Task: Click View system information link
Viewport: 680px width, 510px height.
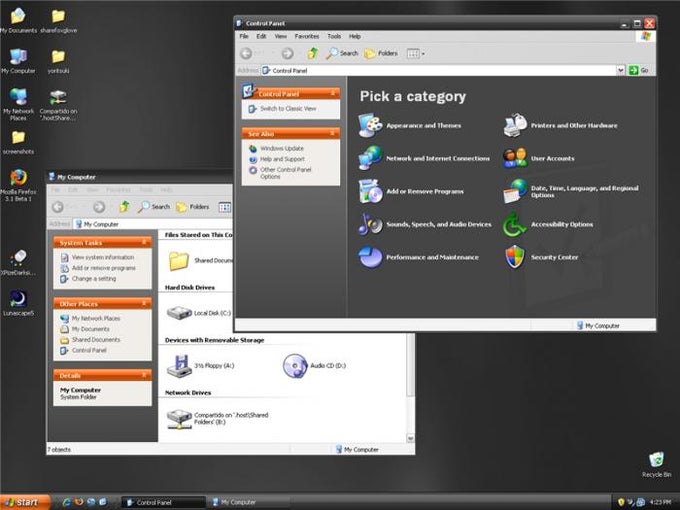Action: click(x=103, y=257)
